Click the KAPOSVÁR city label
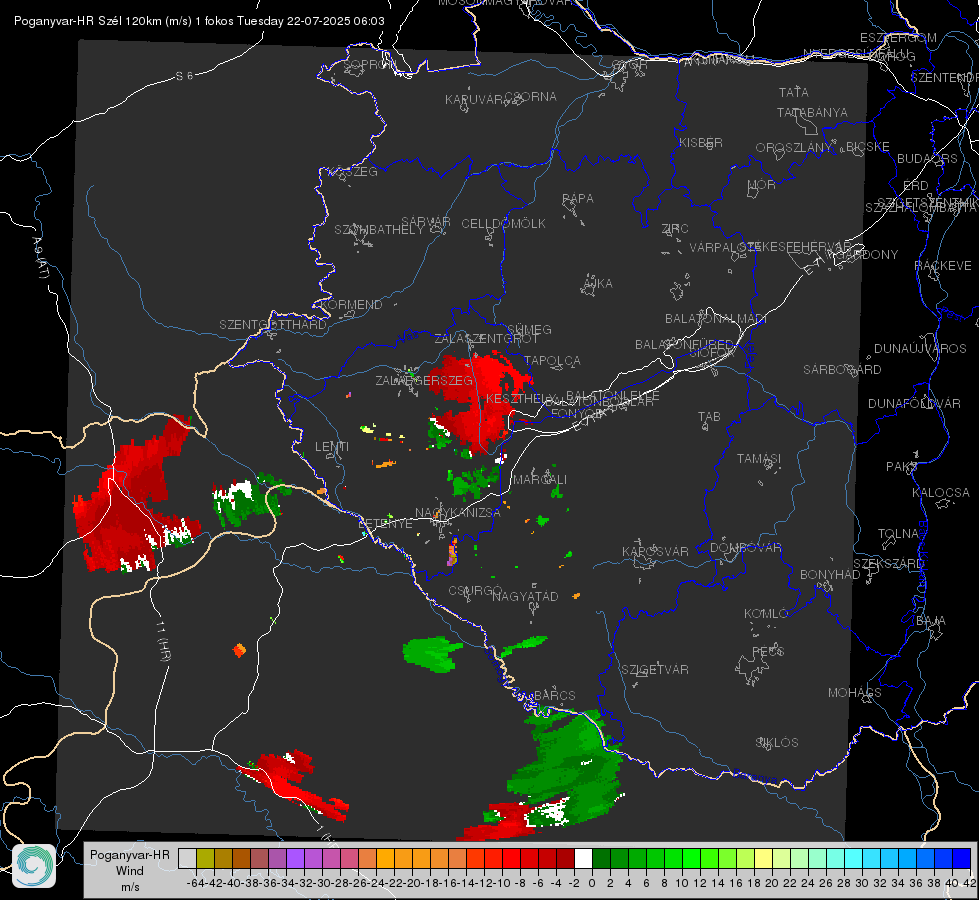Viewport: 979px width, 900px height. coord(655,552)
